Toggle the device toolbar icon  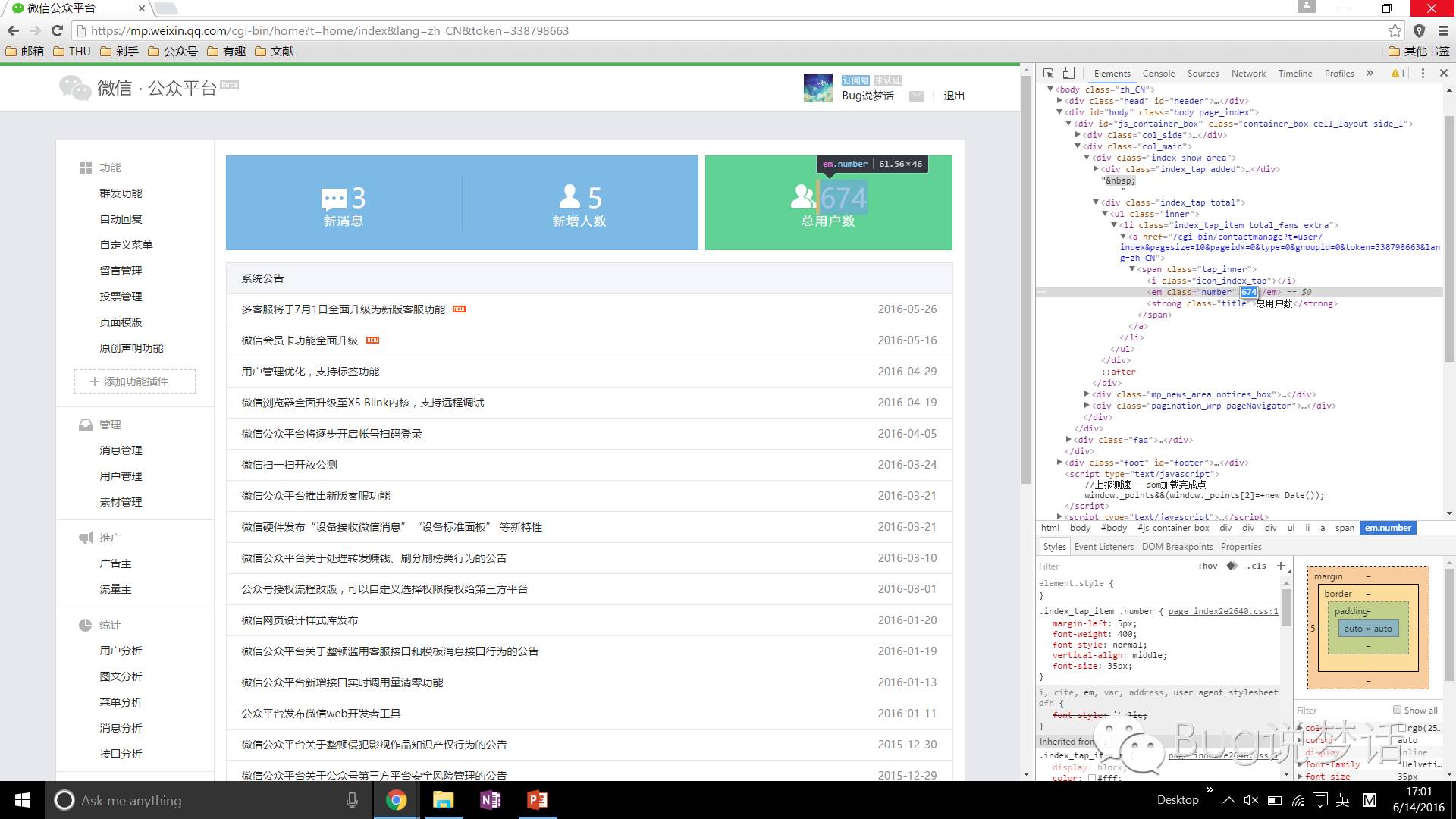click(1068, 74)
